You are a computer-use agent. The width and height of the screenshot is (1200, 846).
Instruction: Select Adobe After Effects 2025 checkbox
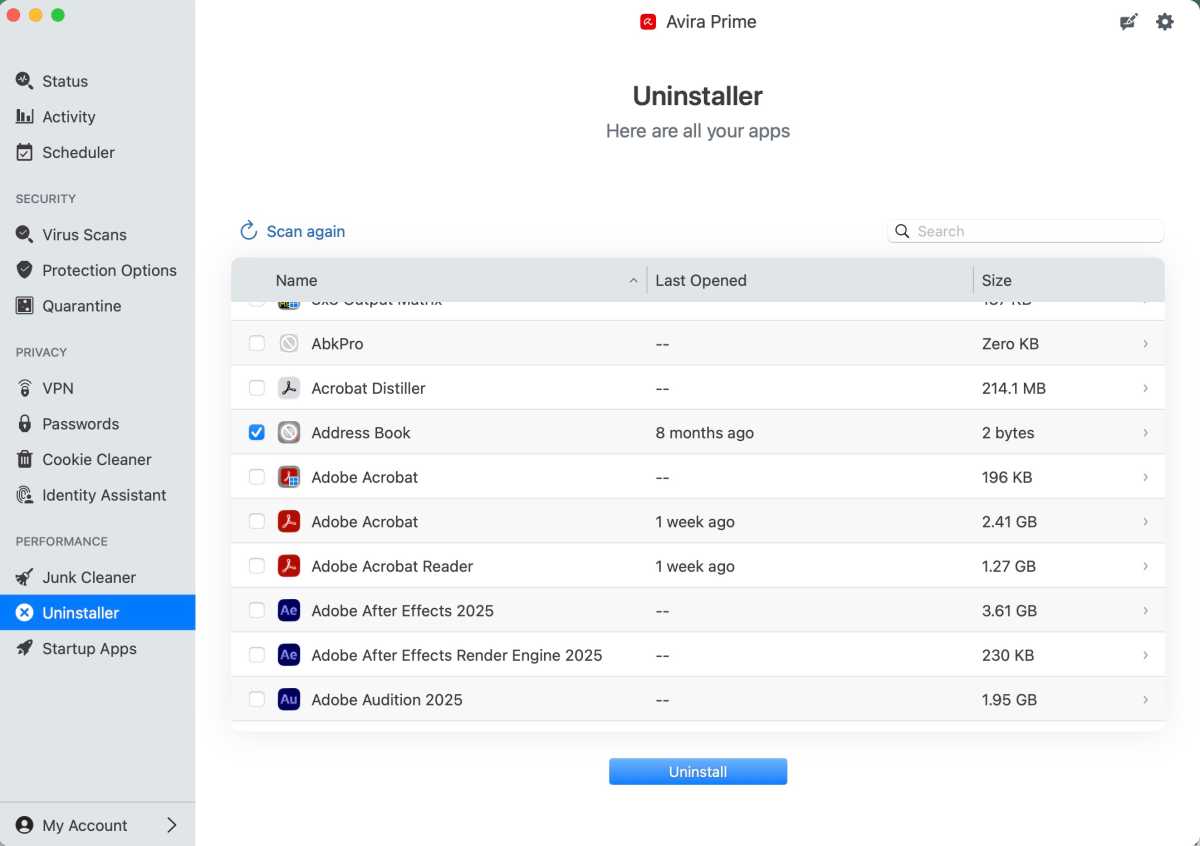click(x=257, y=610)
